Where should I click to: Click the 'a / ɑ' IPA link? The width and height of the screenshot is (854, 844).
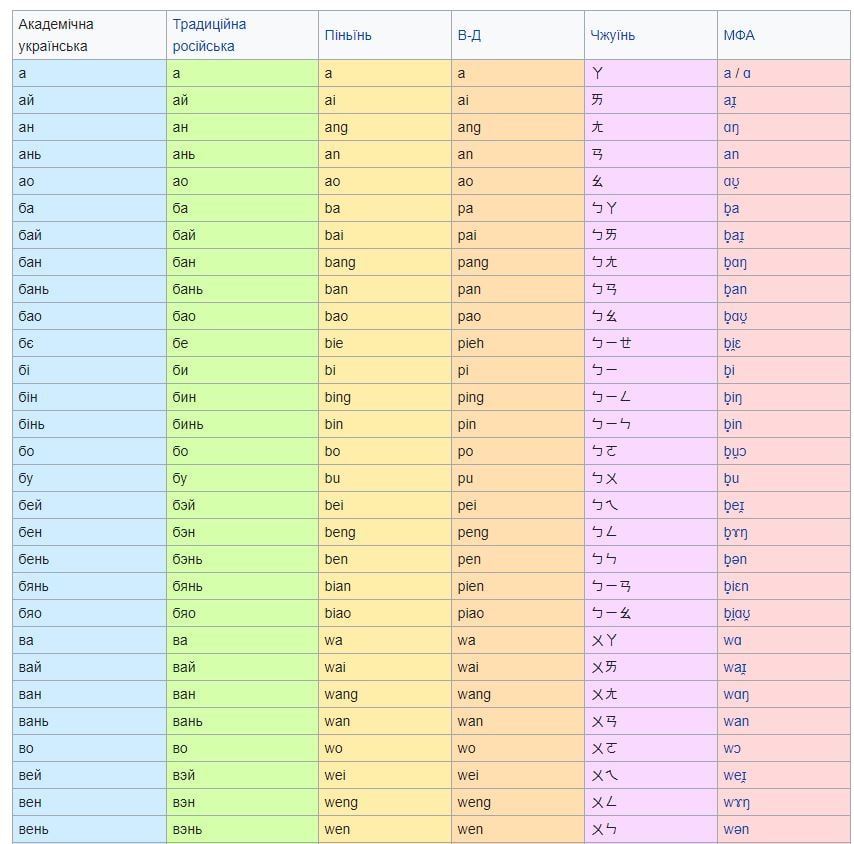pyautogui.click(x=737, y=73)
